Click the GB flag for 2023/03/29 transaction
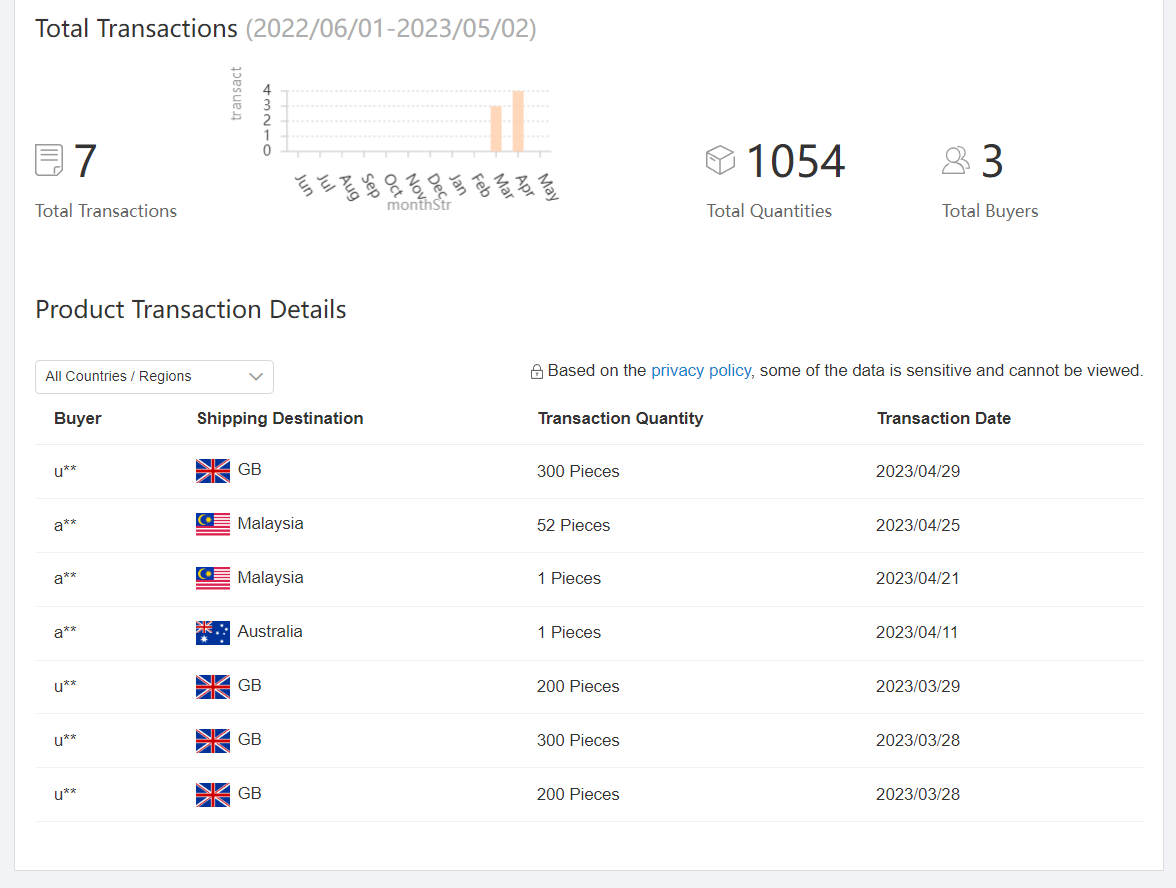Screen dimensions: 1176x888 (x=213, y=686)
